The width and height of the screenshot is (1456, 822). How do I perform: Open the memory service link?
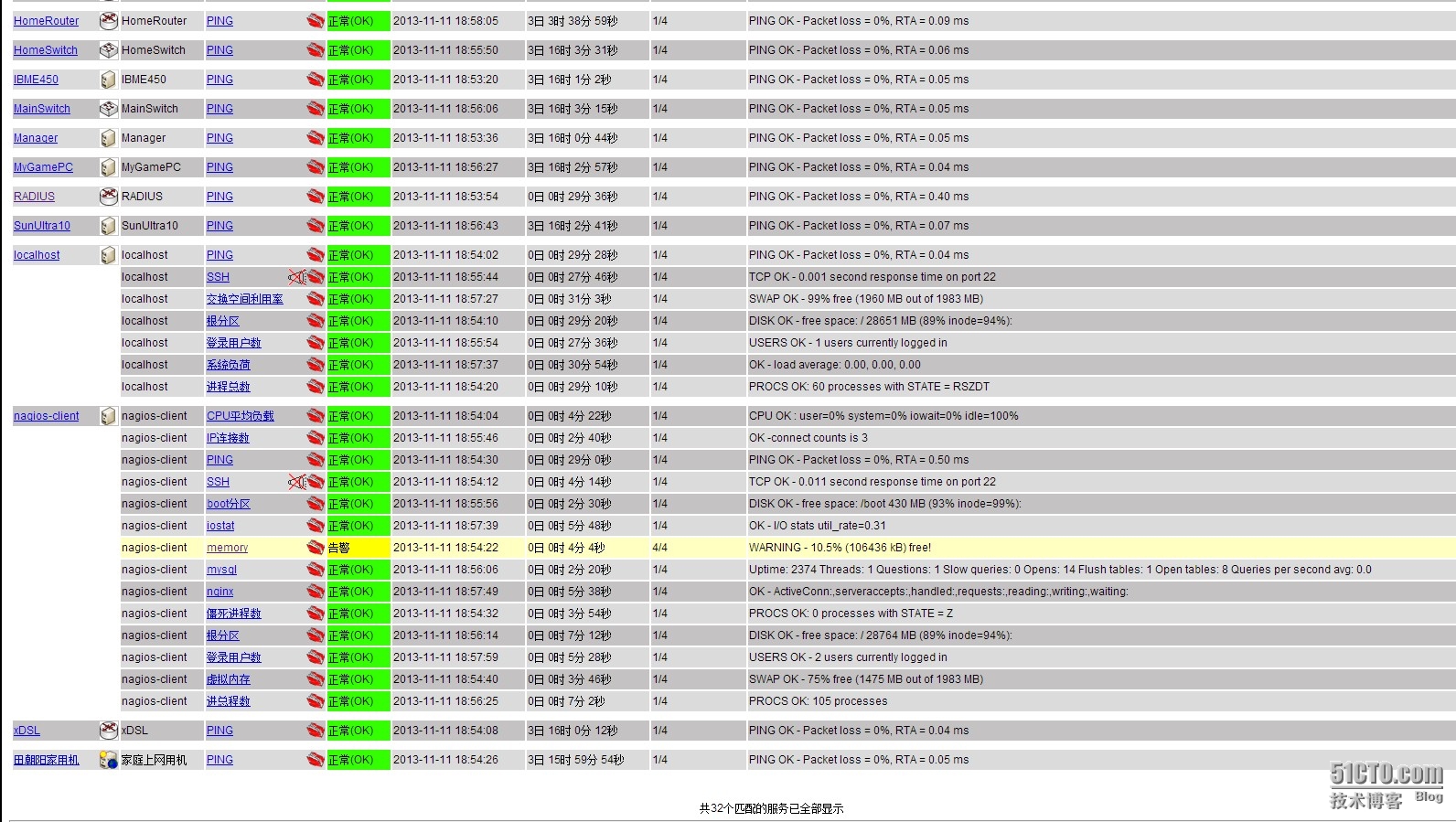click(x=228, y=548)
